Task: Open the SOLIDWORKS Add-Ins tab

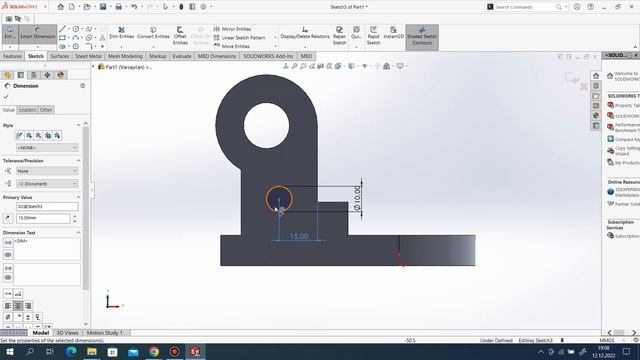Action: [268, 56]
